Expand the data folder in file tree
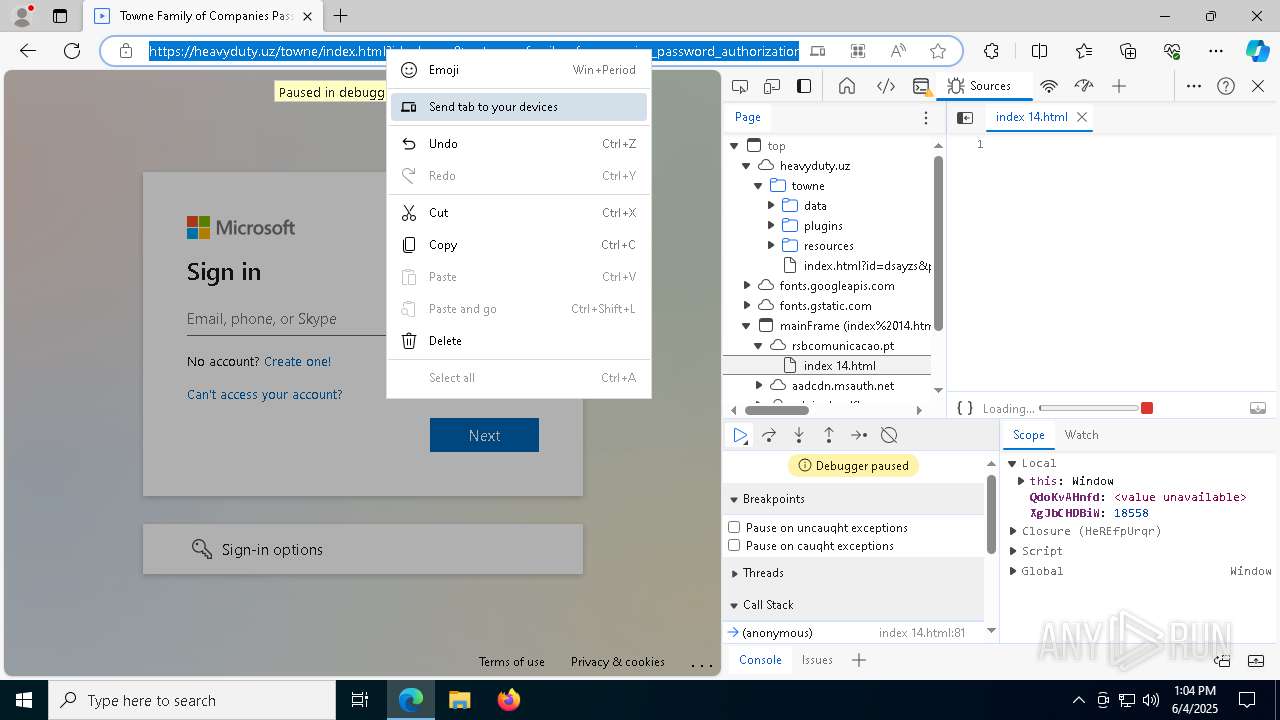Image resolution: width=1280 pixels, height=720 pixels. (771, 205)
